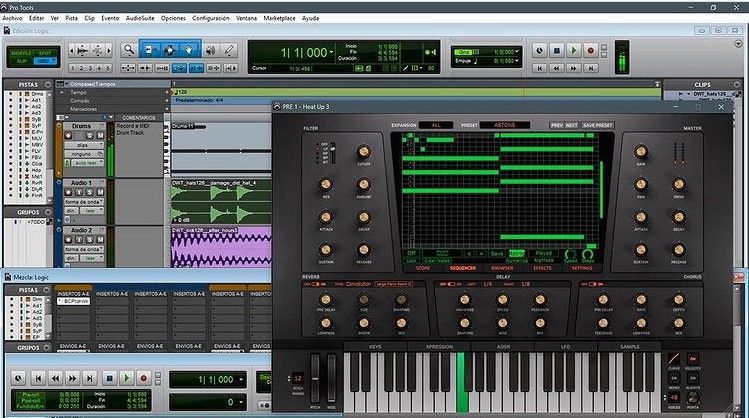Click Rewind in Edit window transport
Screen dimensions: 749x418
[x=556, y=68]
